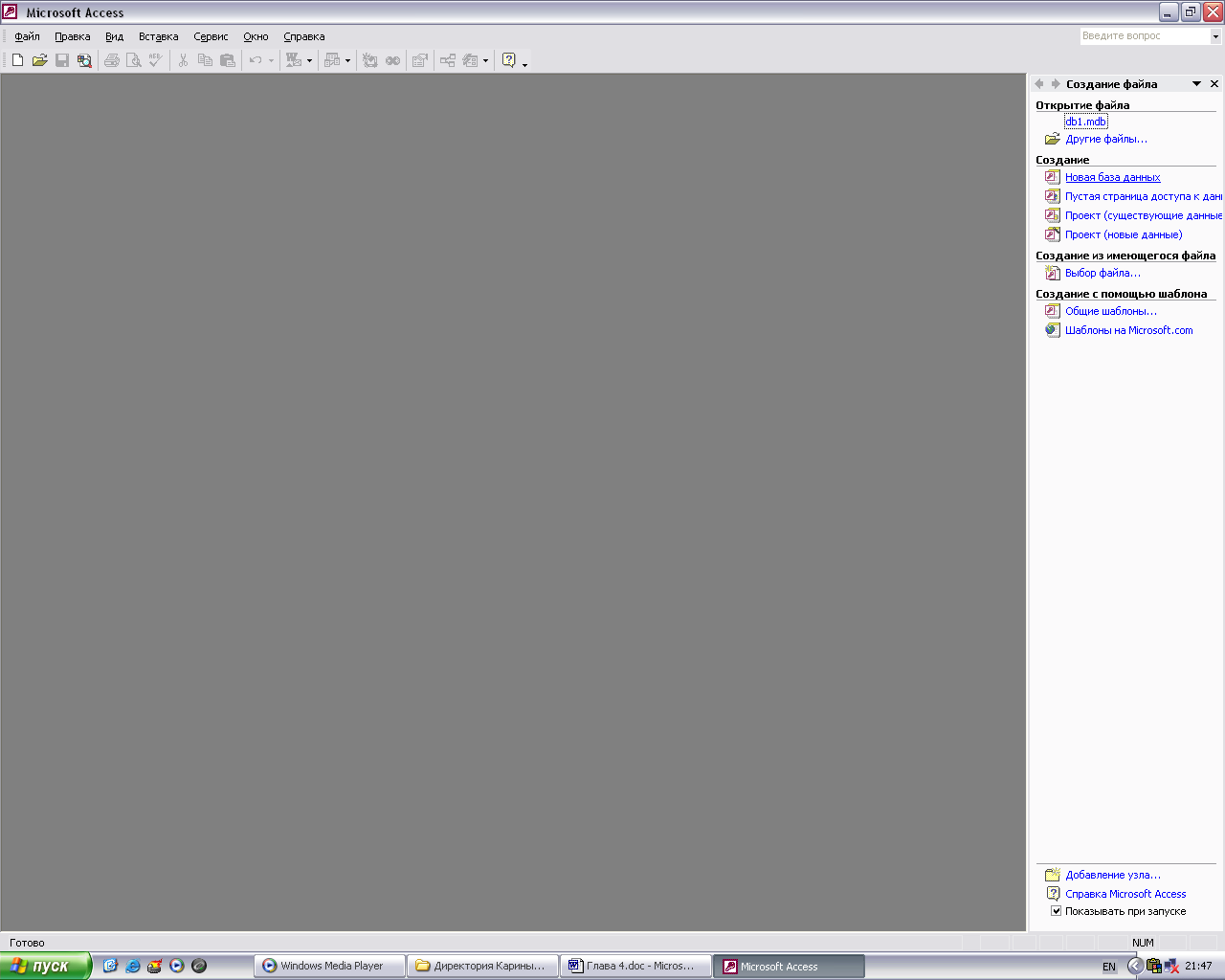Click 'Общие шаблоны…' link
Image resolution: width=1225 pixels, height=980 pixels.
click(x=1111, y=311)
